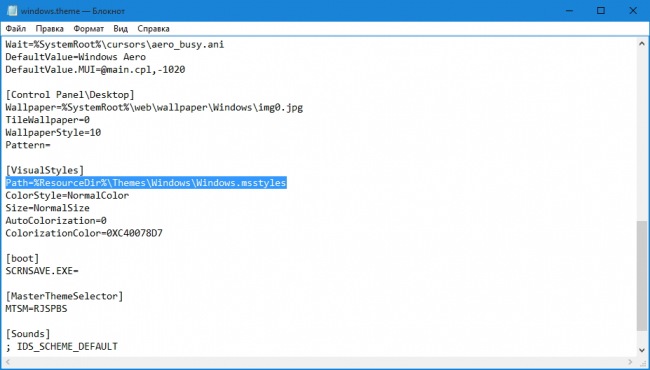Screen dimensions: 650x370
Task: Click the Wait=%SystemRoot%\cursors\aero_busy.ani line
Action: point(115,44)
